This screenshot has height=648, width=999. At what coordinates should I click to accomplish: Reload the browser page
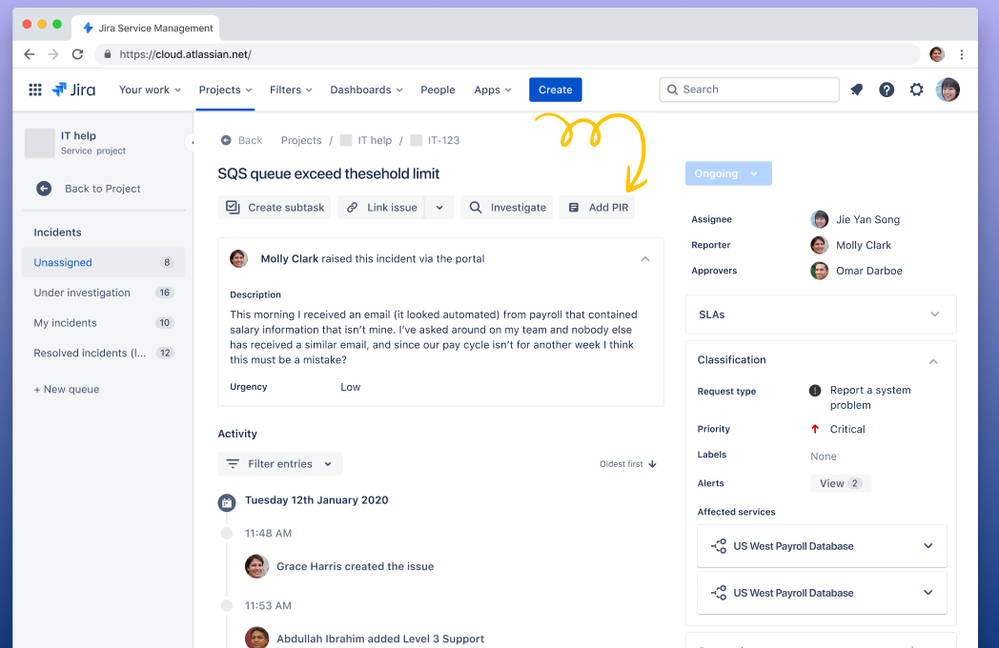click(78, 54)
